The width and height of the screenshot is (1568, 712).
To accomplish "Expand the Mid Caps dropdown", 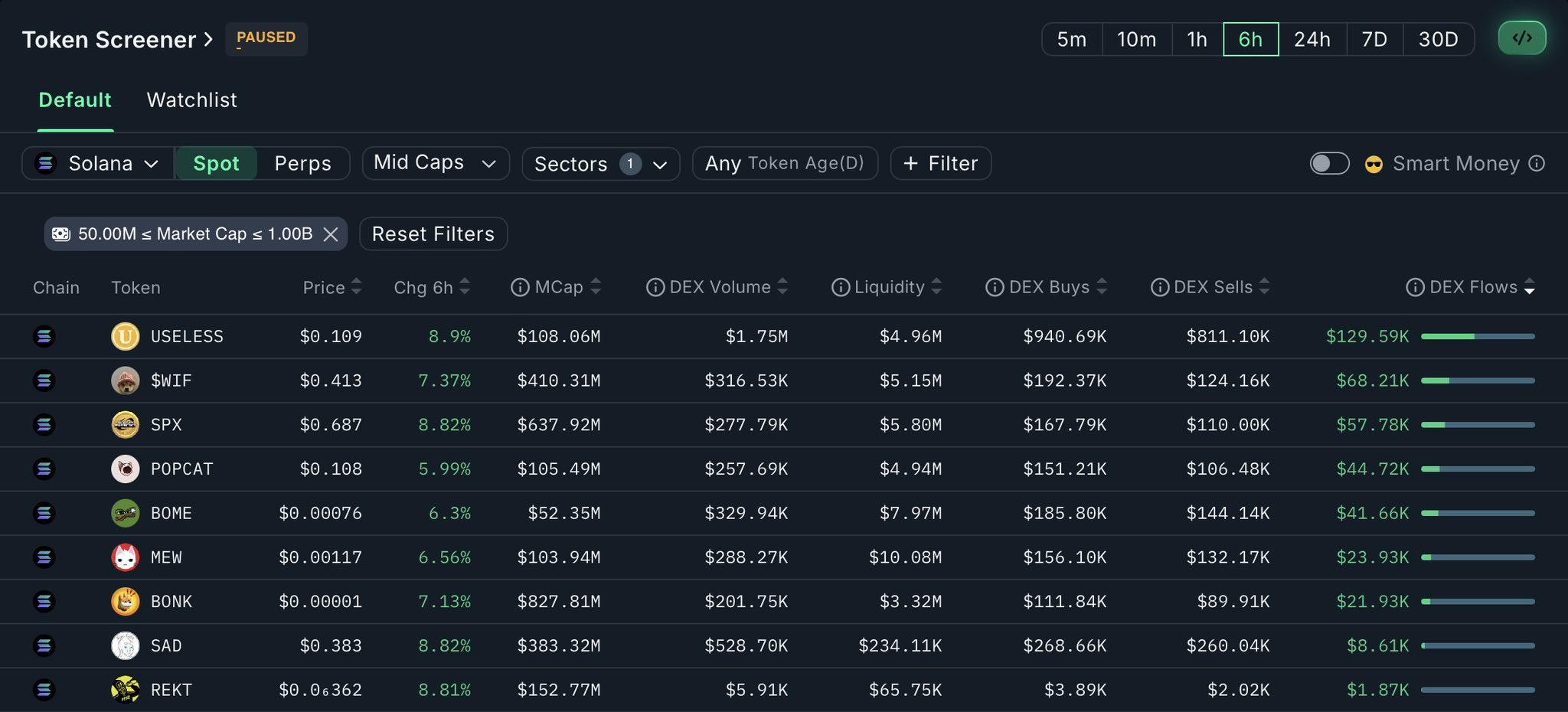I will click(x=435, y=164).
